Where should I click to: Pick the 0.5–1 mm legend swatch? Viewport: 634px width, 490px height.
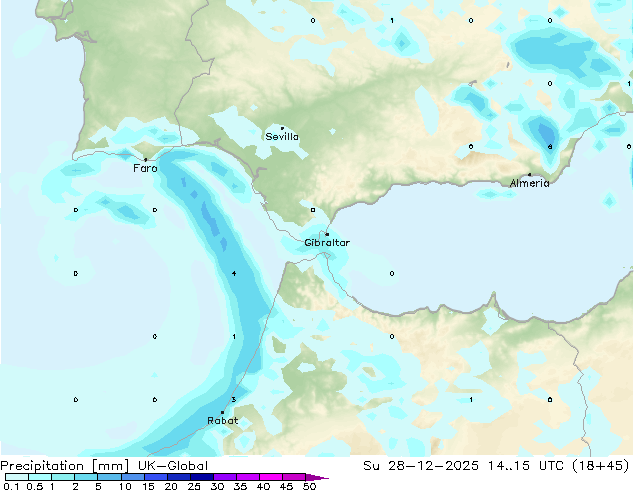[40, 477]
